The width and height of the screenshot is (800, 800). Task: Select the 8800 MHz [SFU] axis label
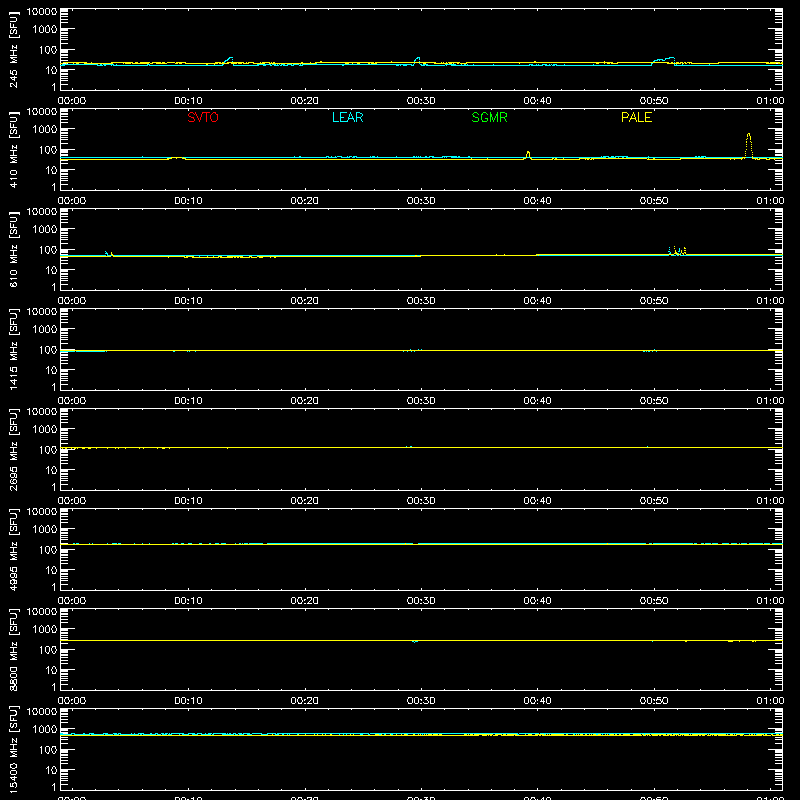coord(13,649)
